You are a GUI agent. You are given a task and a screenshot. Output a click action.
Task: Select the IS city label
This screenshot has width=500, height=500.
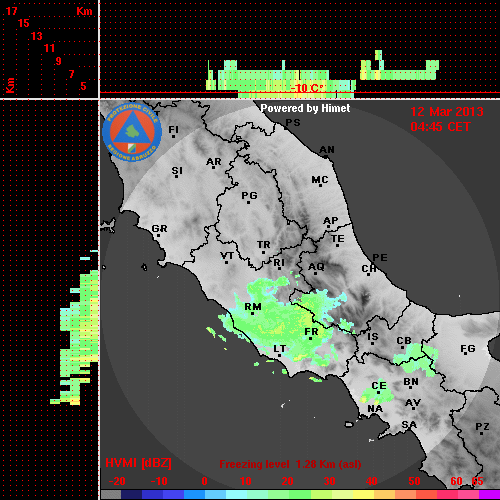373,337
